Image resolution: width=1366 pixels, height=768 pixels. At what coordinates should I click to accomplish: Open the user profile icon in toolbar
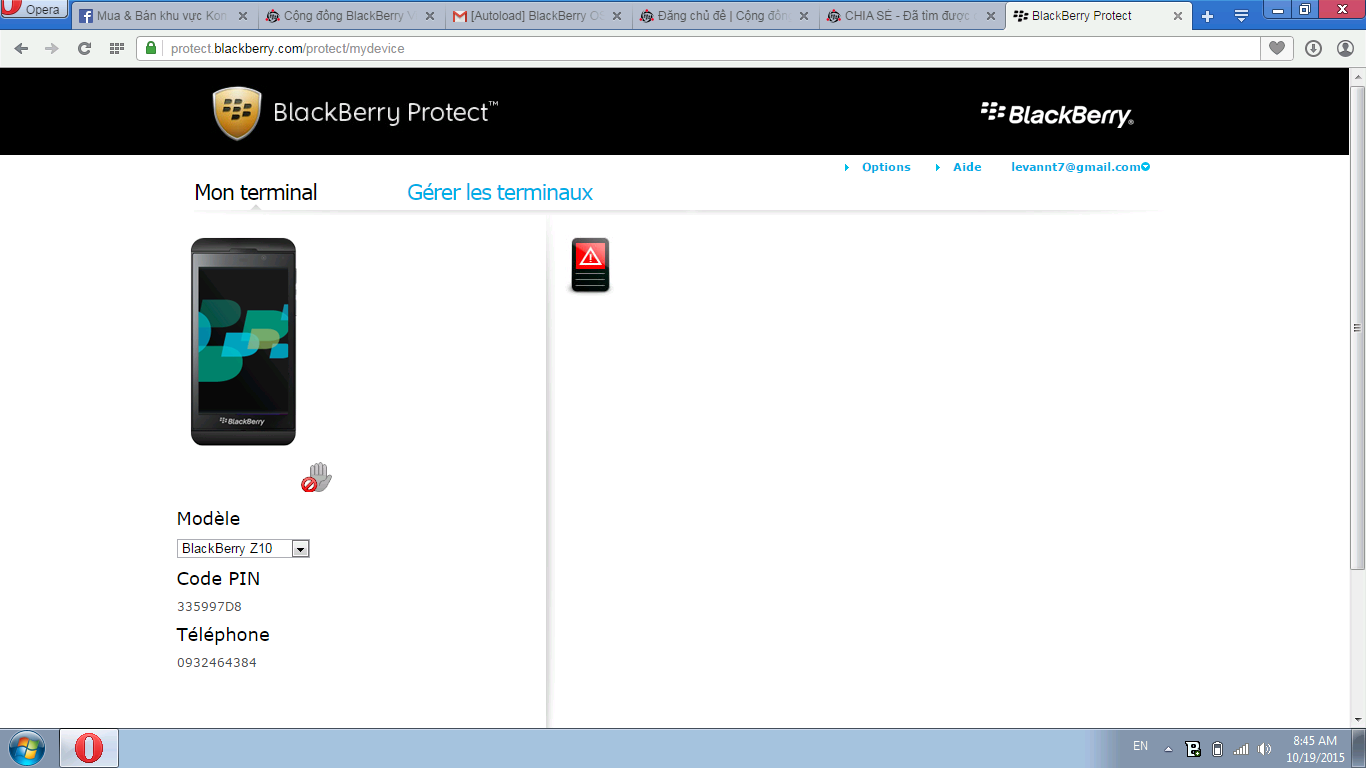coord(1345,48)
